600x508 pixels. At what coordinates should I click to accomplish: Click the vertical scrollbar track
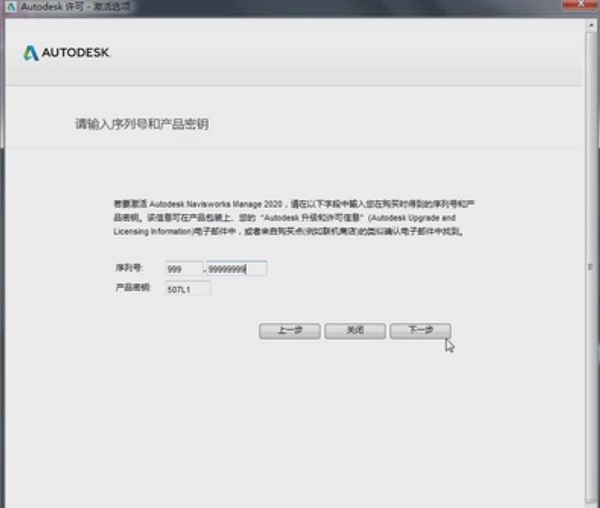(x=590, y=266)
